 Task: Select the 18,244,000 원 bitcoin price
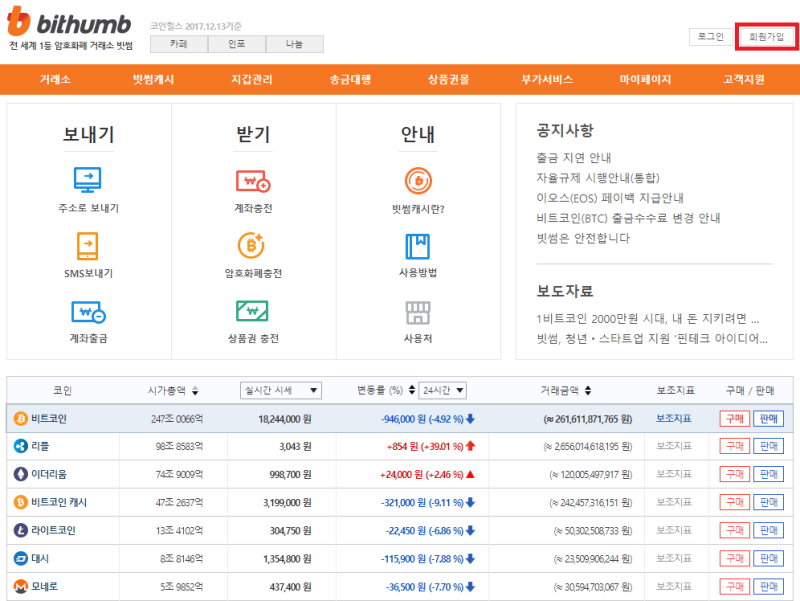[x=285, y=419]
